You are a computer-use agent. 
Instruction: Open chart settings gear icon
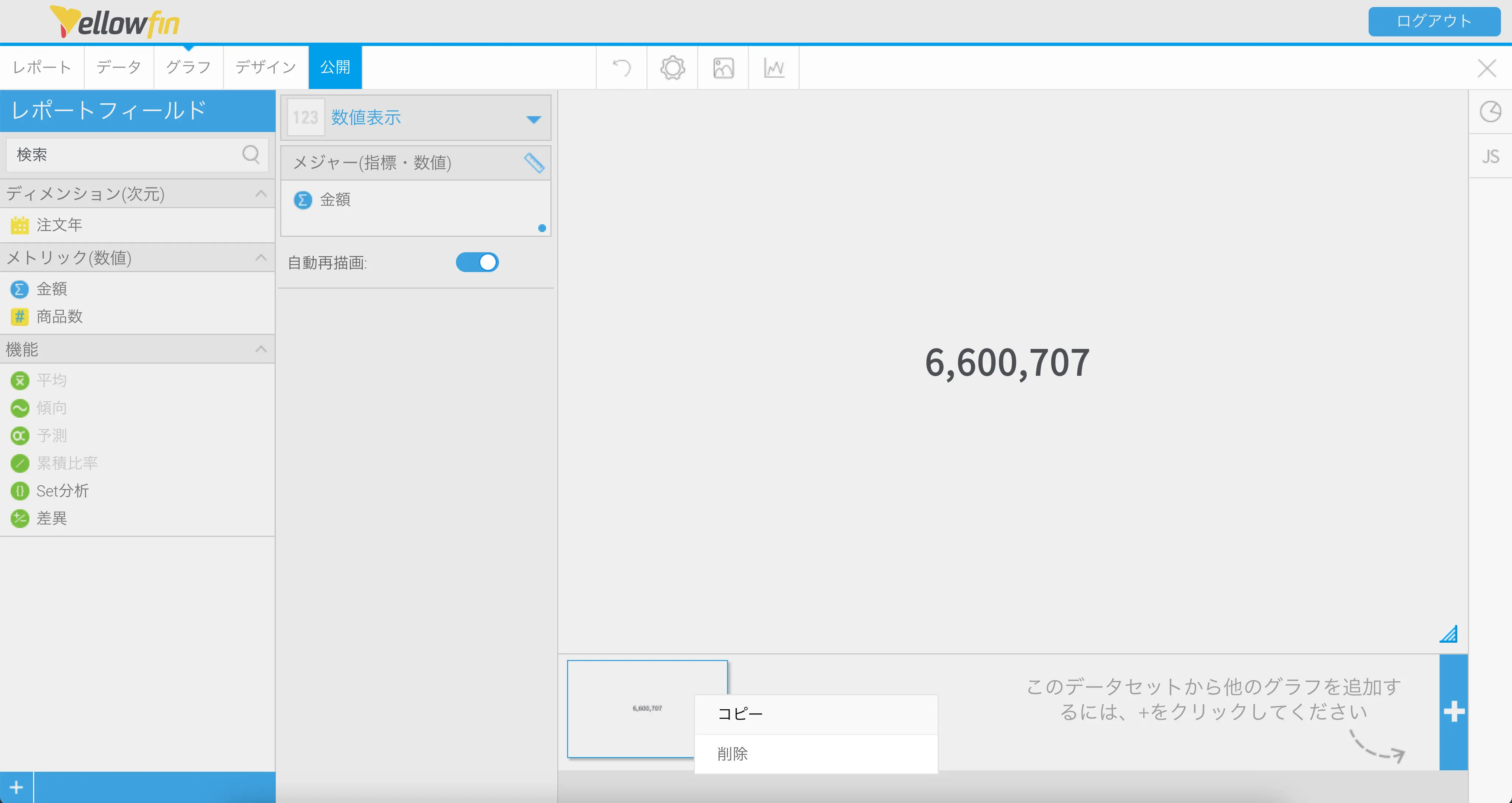(x=673, y=68)
